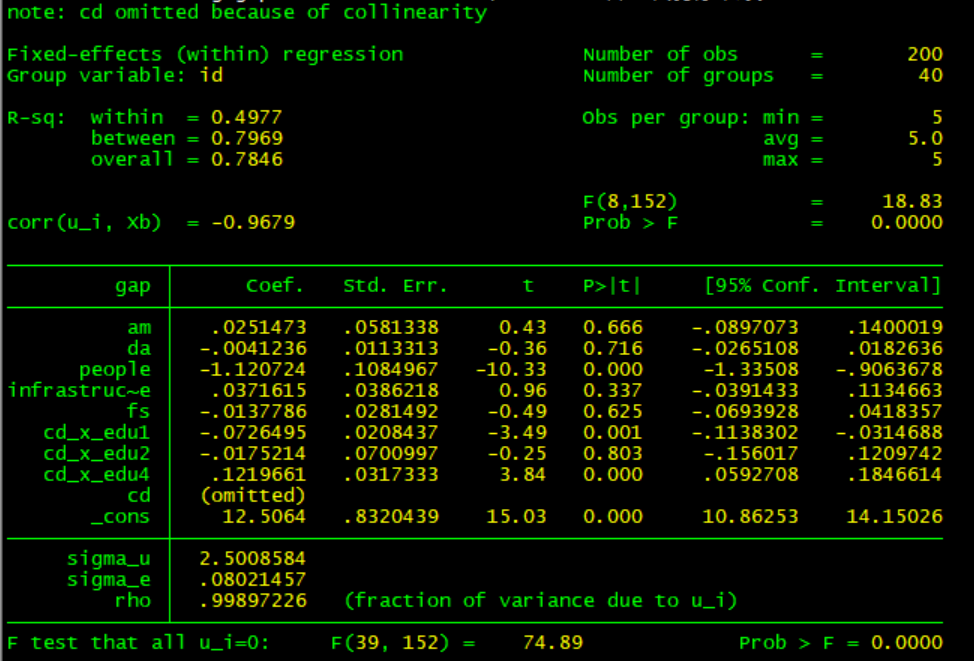Image resolution: width=974 pixels, height=661 pixels.
Task: Click '(fraction of variance due to u_i)' note
Action: (540, 601)
